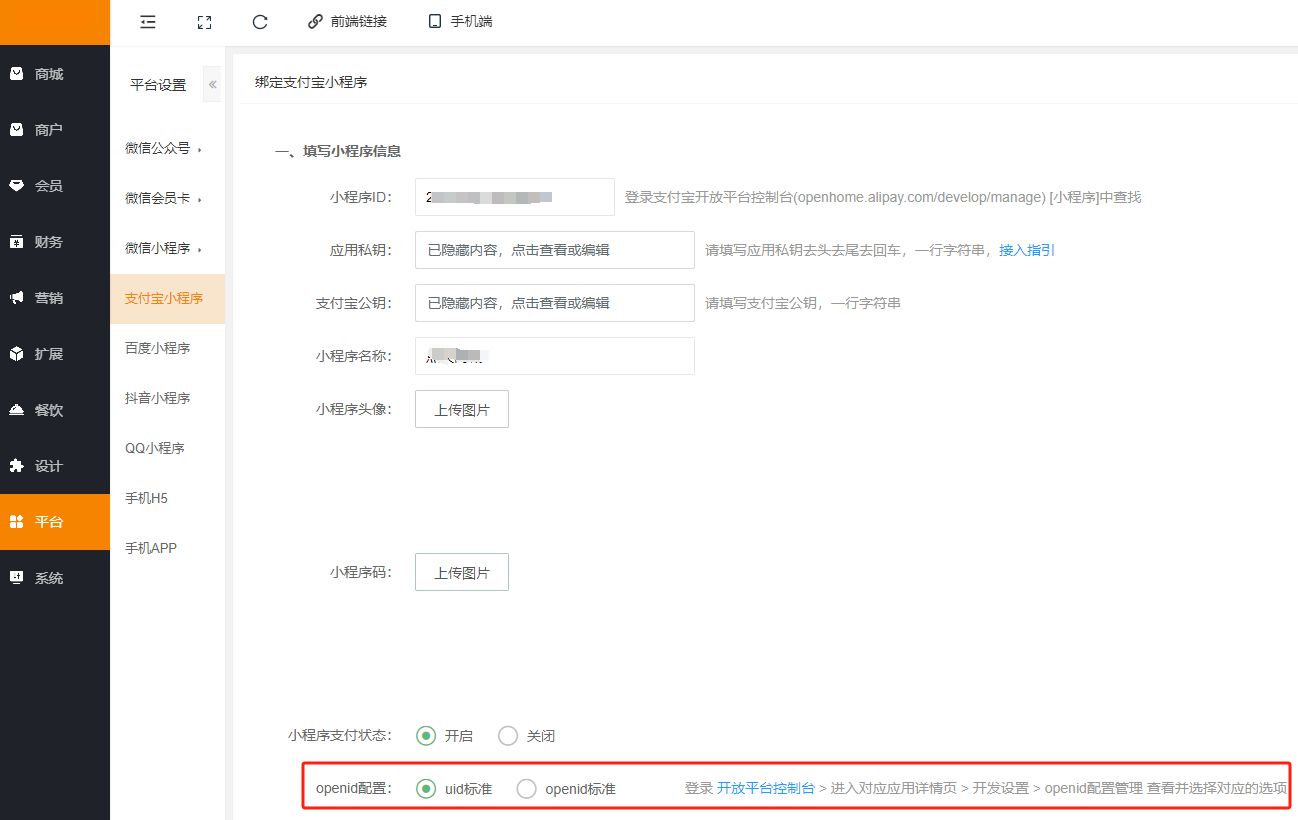
Task: Click 上传图片 button for 小程序头像
Action: coord(461,409)
